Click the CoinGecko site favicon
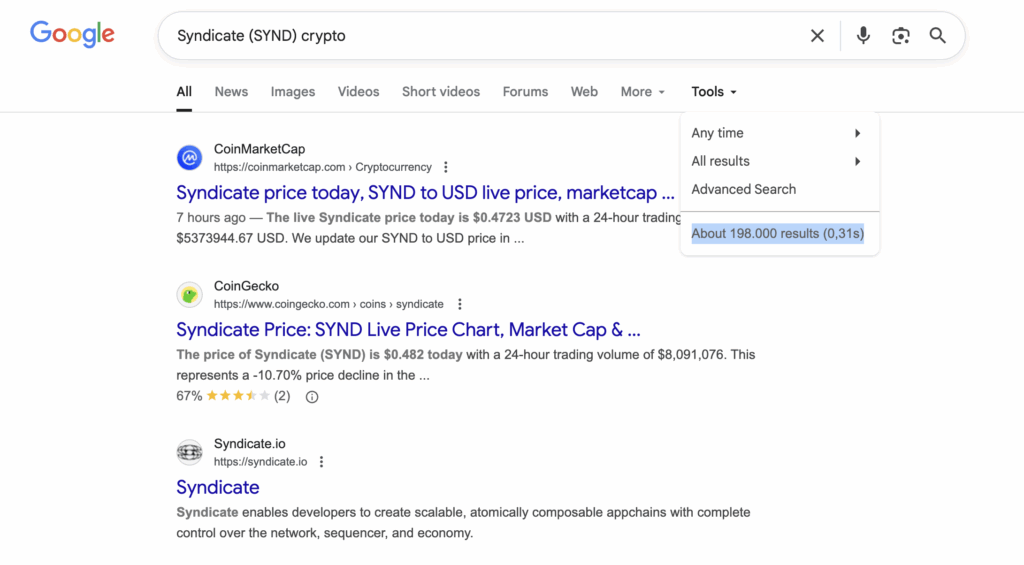This screenshot has width=1024, height=565. tap(189, 295)
